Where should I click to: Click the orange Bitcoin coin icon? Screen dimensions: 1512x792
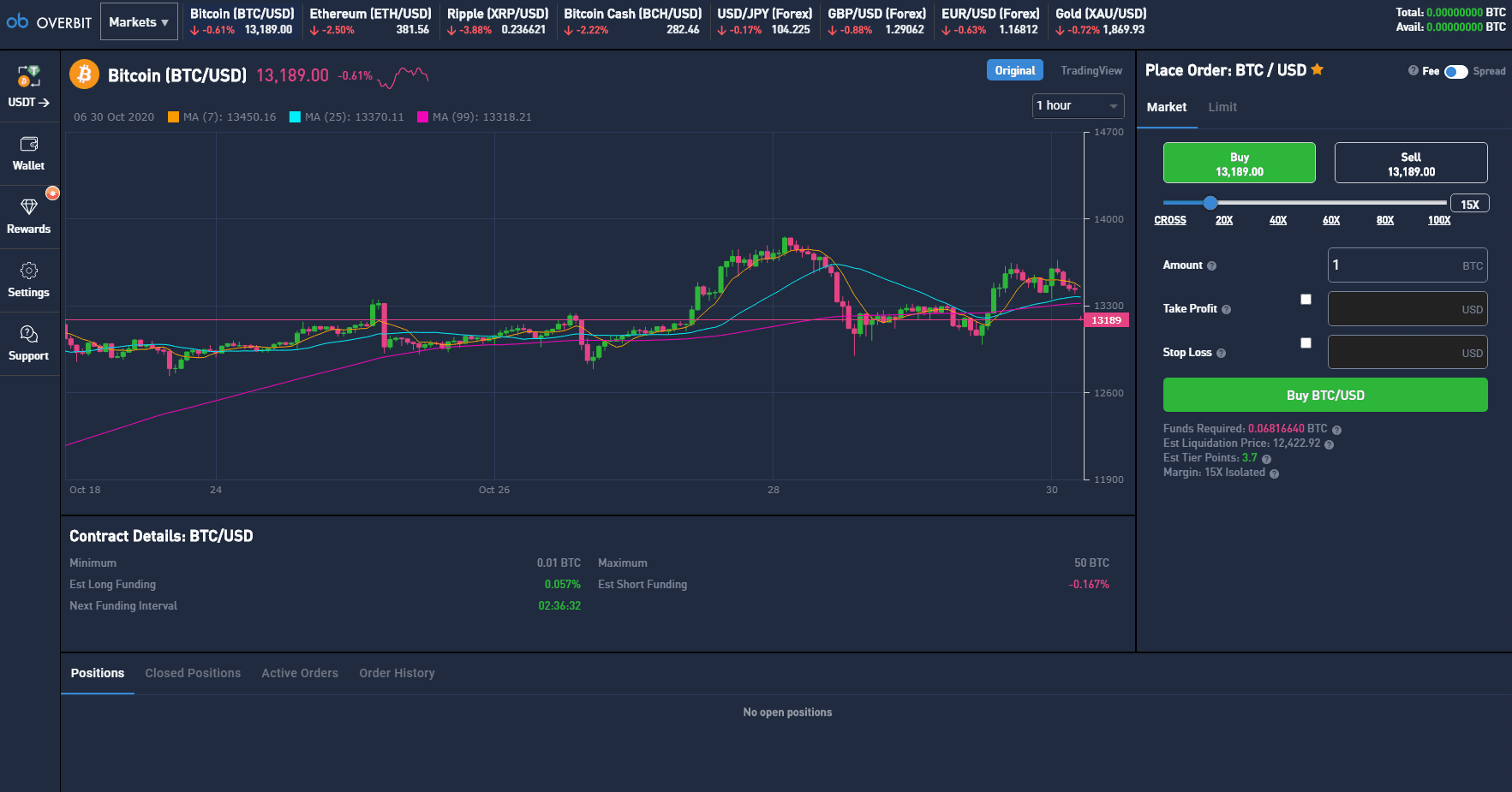click(x=84, y=74)
